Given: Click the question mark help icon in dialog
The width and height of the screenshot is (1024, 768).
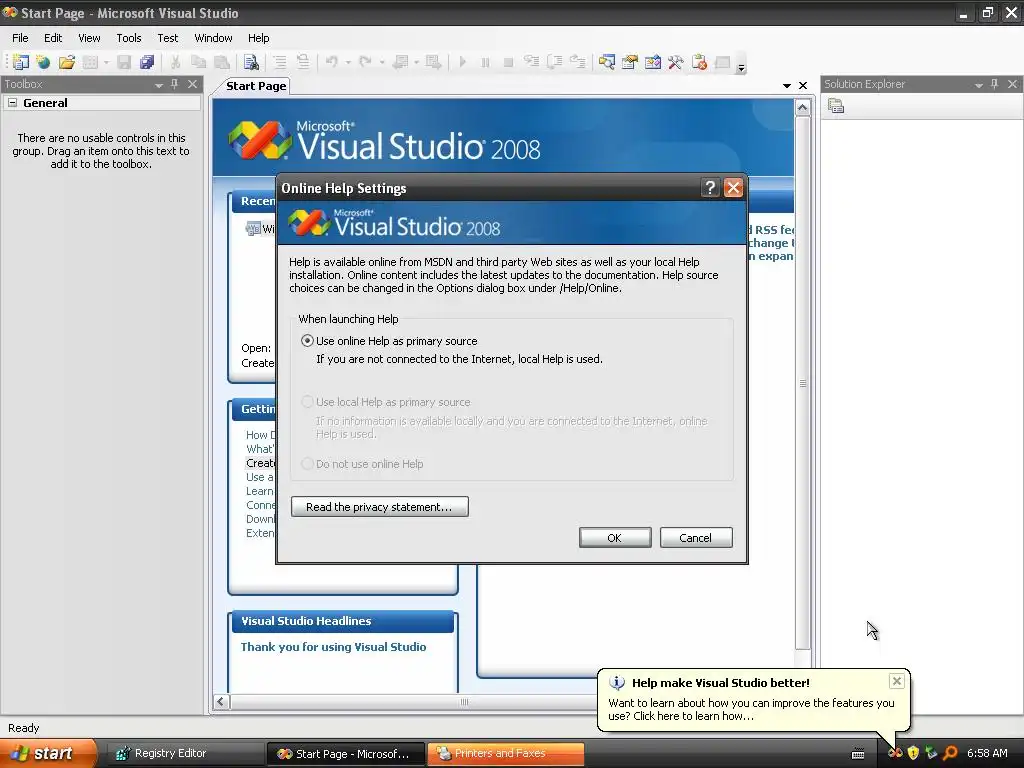Looking at the screenshot, I should 710,188.
